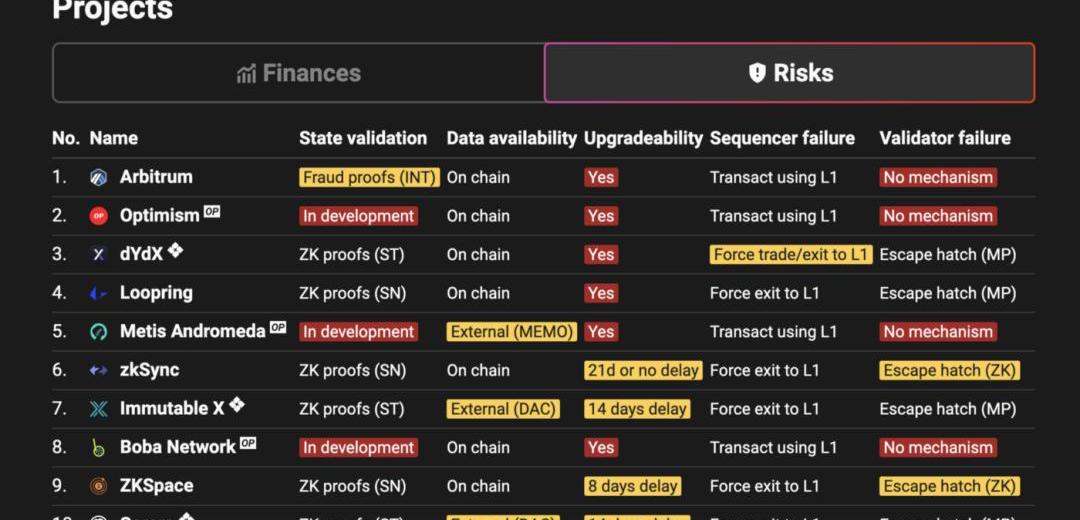
Task: Select the Risks tab
Action: click(789, 73)
